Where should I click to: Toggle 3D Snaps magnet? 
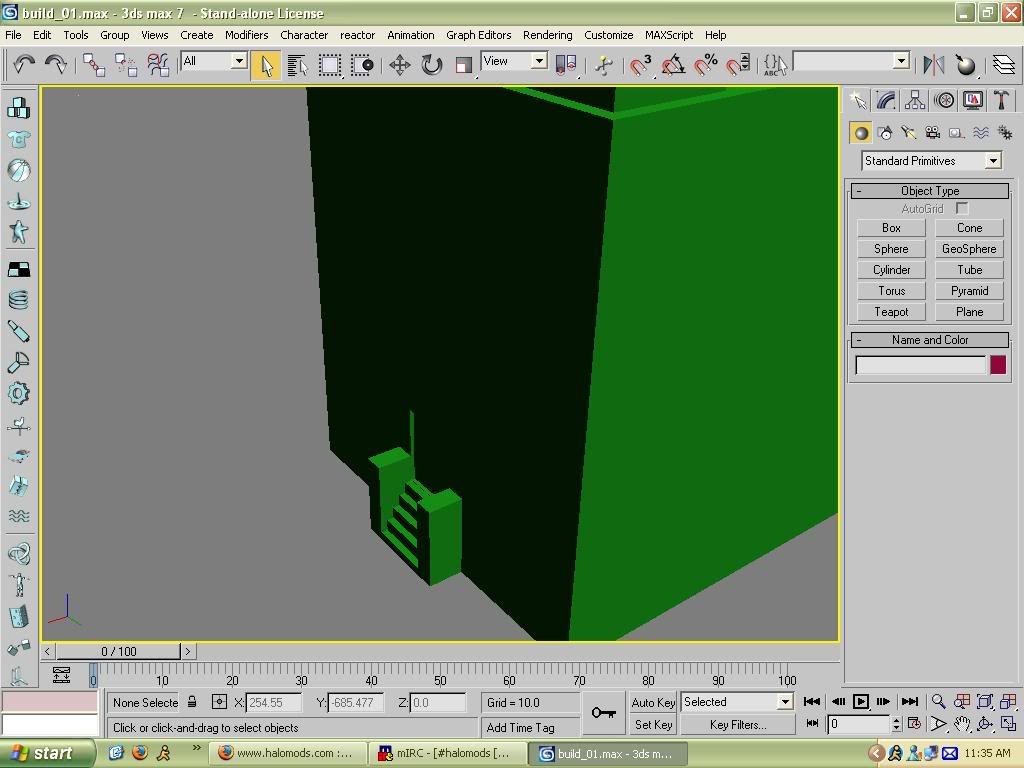[x=640, y=65]
